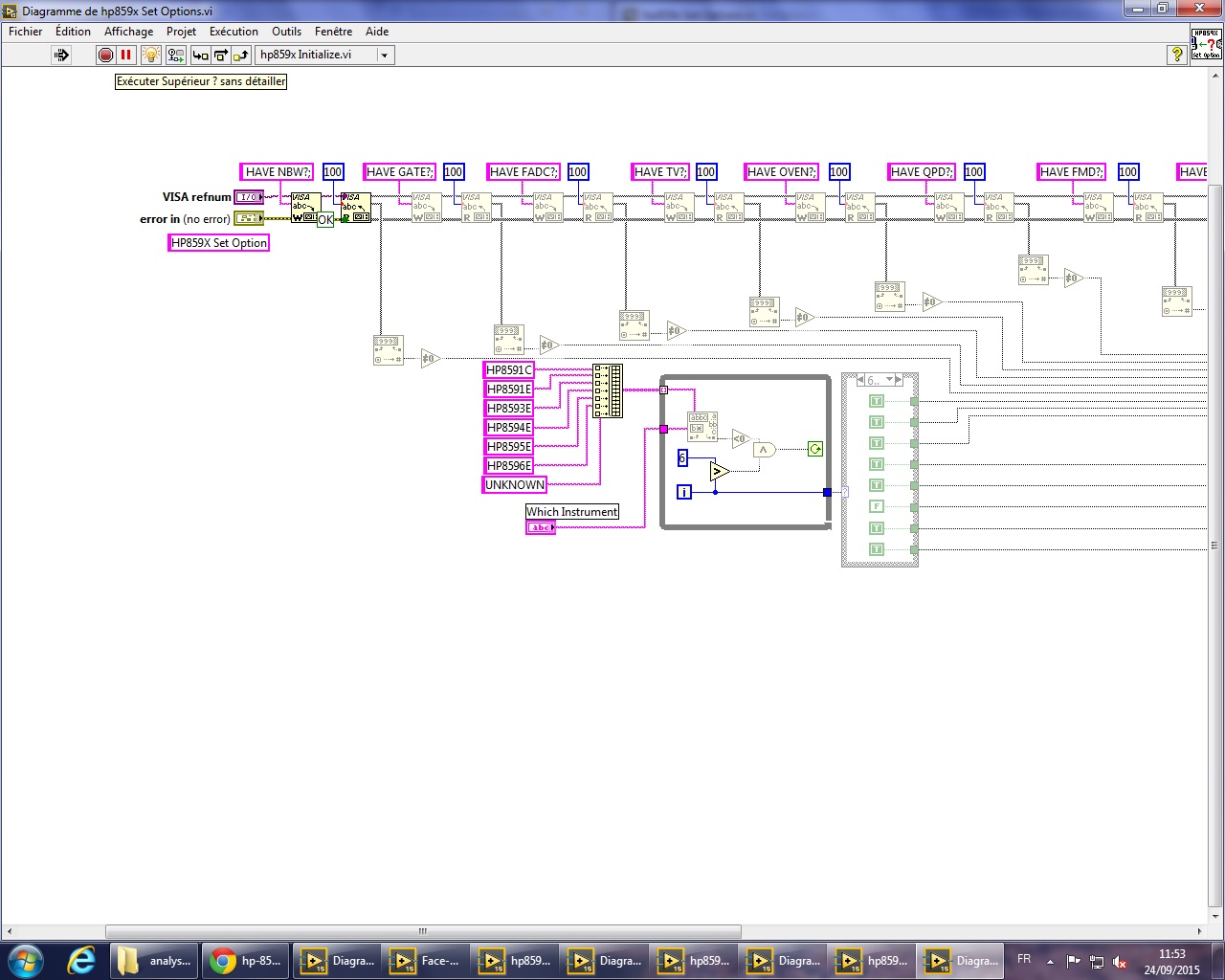Click the Build Array node
1225x980 pixels.
point(607,390)
